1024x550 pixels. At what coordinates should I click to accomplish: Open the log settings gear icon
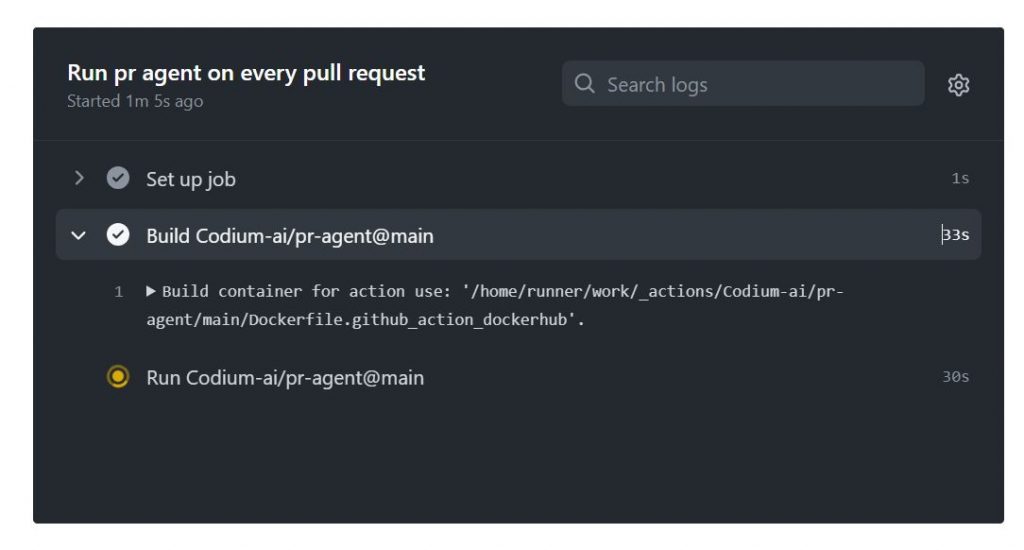(x=958, y=85)
